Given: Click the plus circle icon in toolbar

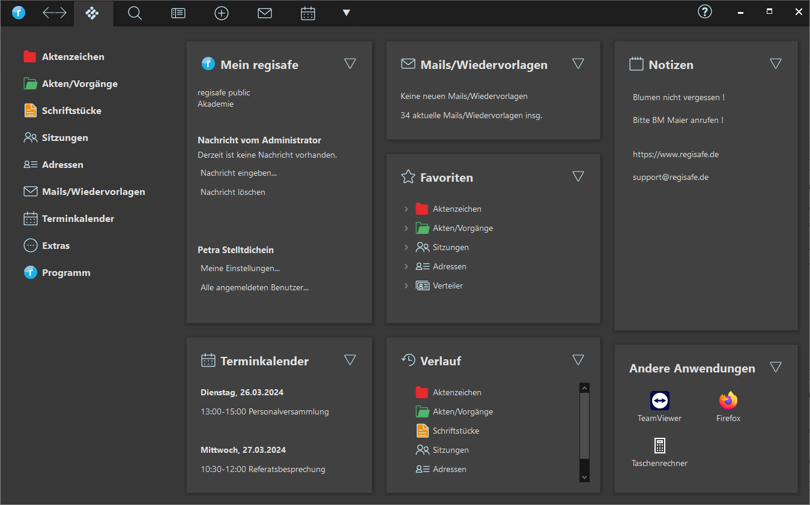Looking at the screenshot, I should tap(221, 13).
